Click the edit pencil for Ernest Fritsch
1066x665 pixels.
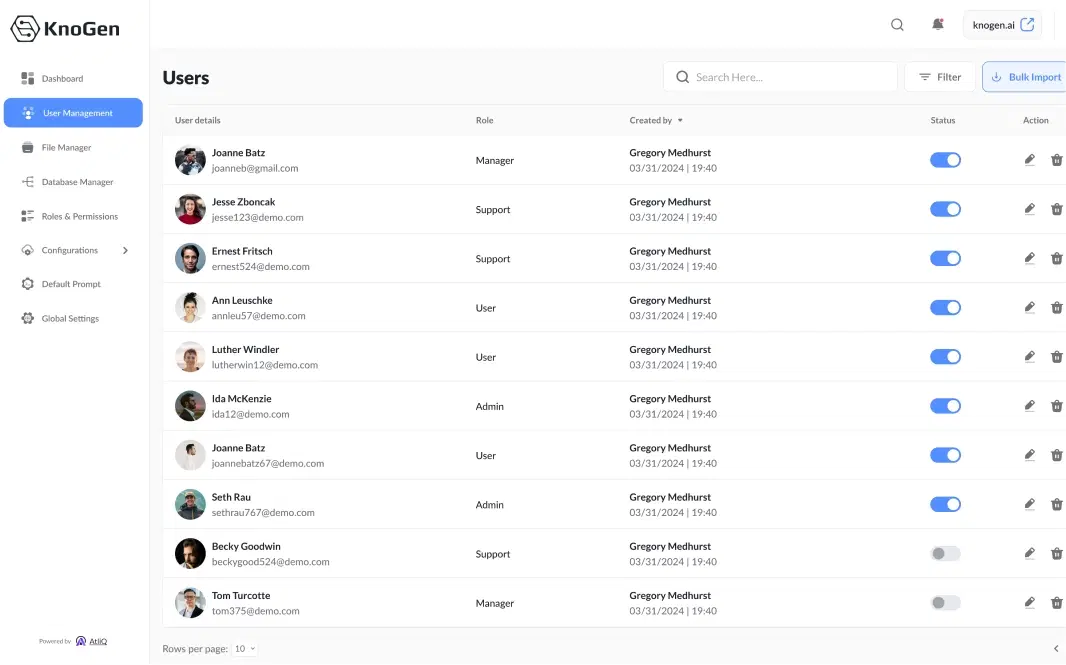pos(1030,258)
